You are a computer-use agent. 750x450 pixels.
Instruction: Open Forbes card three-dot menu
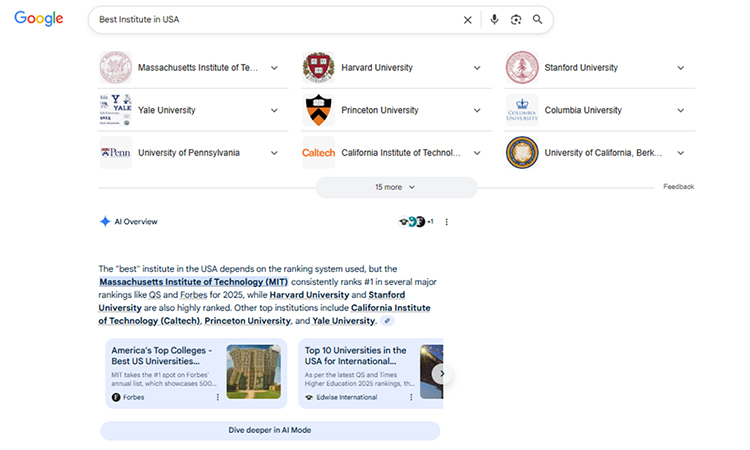(217, 397)
